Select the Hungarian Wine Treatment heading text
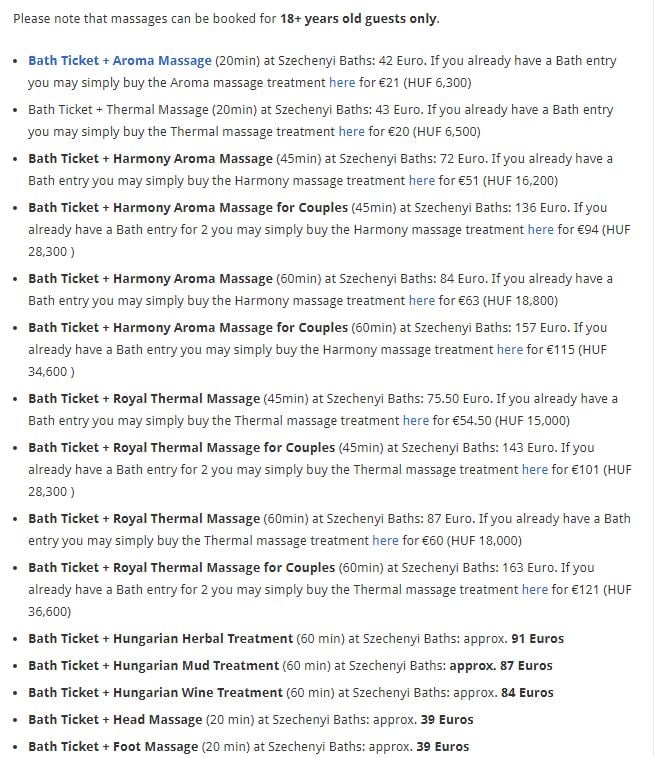The height and width of the screenshot is (757, 654). (x=155, y=692)
